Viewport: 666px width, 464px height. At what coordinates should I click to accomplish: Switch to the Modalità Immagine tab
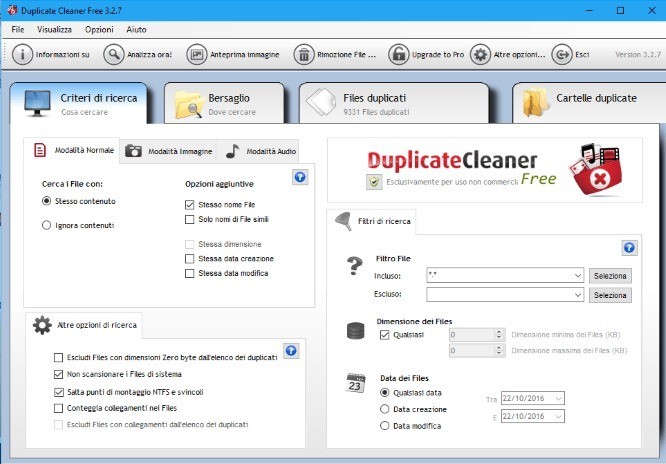point(169,151)
